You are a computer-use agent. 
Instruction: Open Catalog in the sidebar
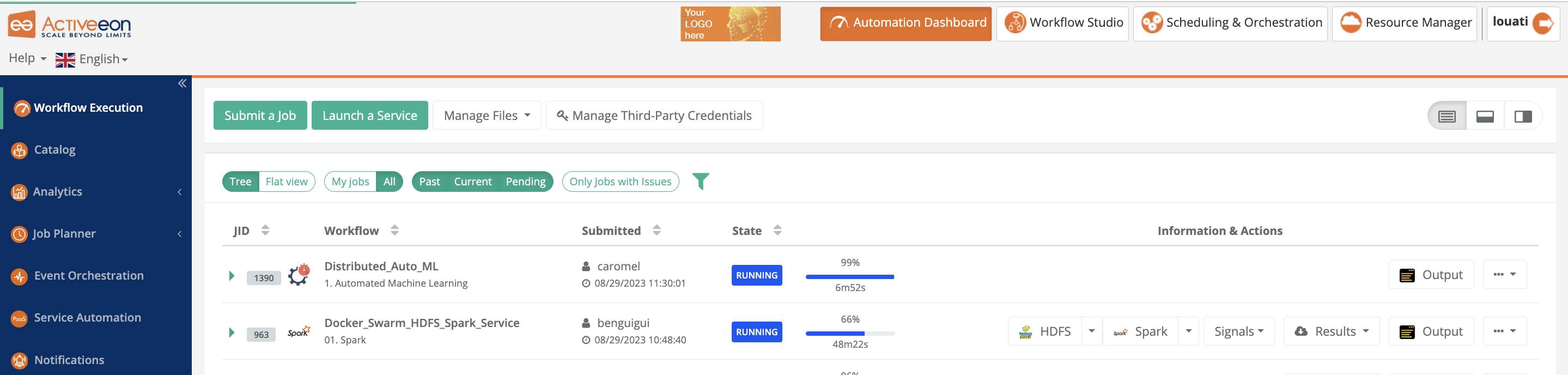tap(55, 150)
